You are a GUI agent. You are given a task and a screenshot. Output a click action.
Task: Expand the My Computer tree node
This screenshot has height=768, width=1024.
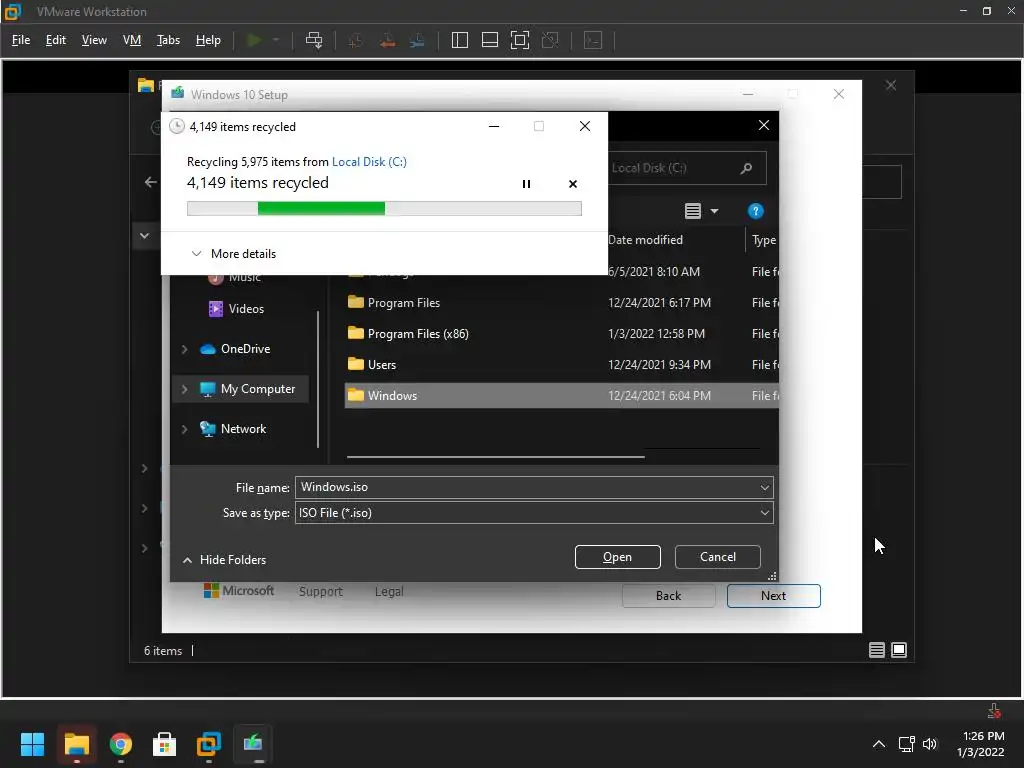[184, 389]
